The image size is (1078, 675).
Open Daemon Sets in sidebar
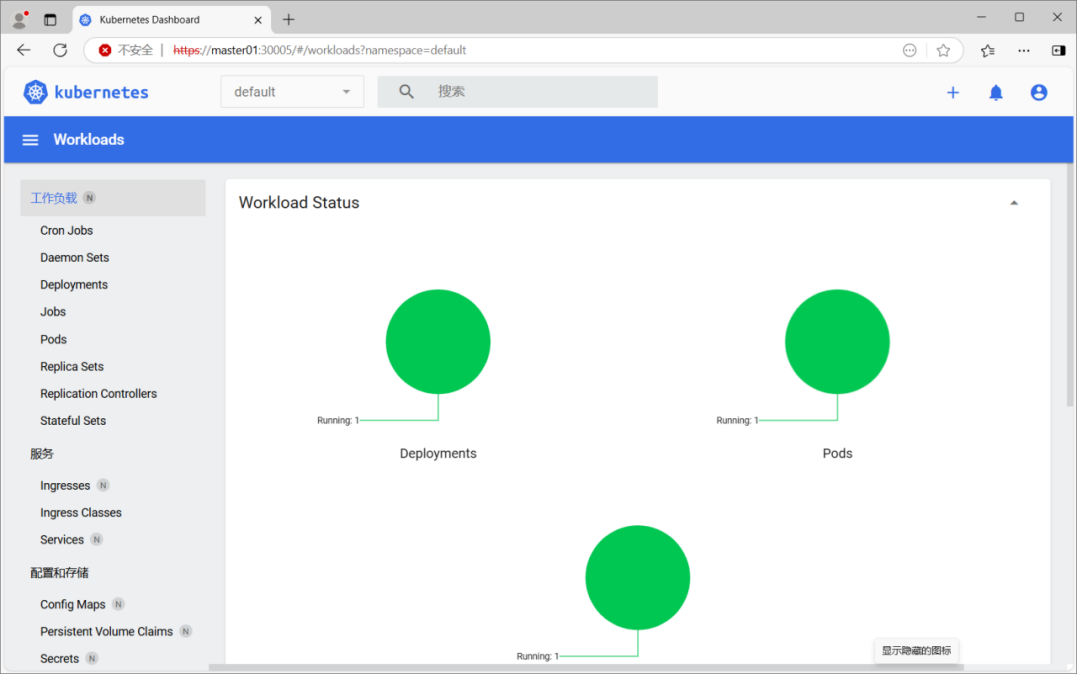click(x=74, y=258)
